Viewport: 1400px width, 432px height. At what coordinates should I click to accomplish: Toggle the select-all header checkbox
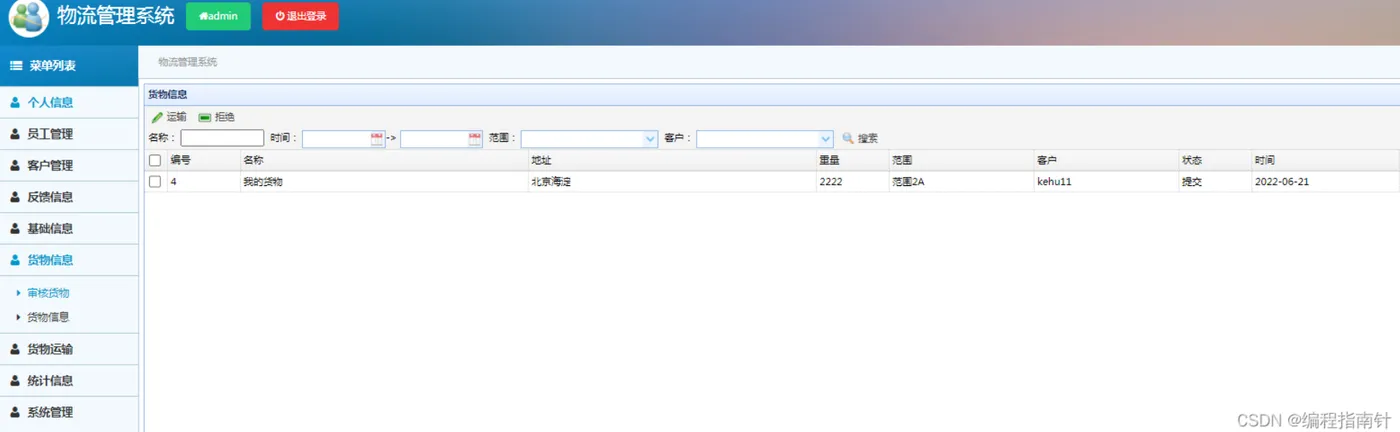click(155, 160)
